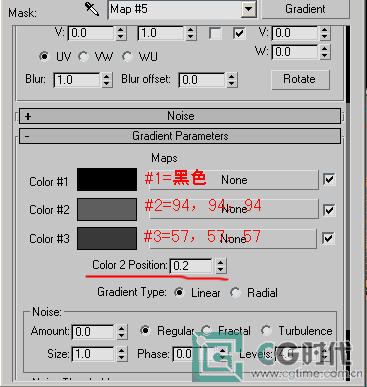This screenshot has width=367, height=387.
Task: Click the Noise Size field
Action: click(93, 354)
